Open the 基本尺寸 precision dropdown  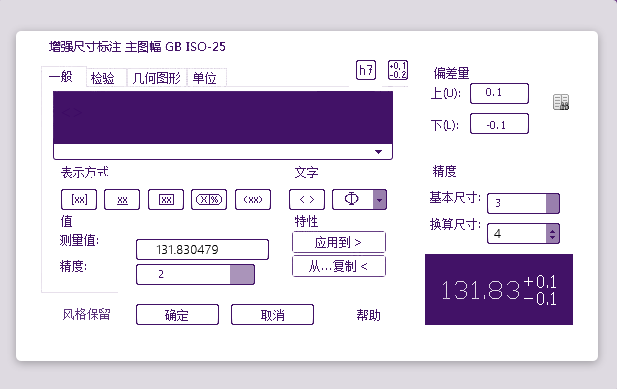[x=552, y=203]
